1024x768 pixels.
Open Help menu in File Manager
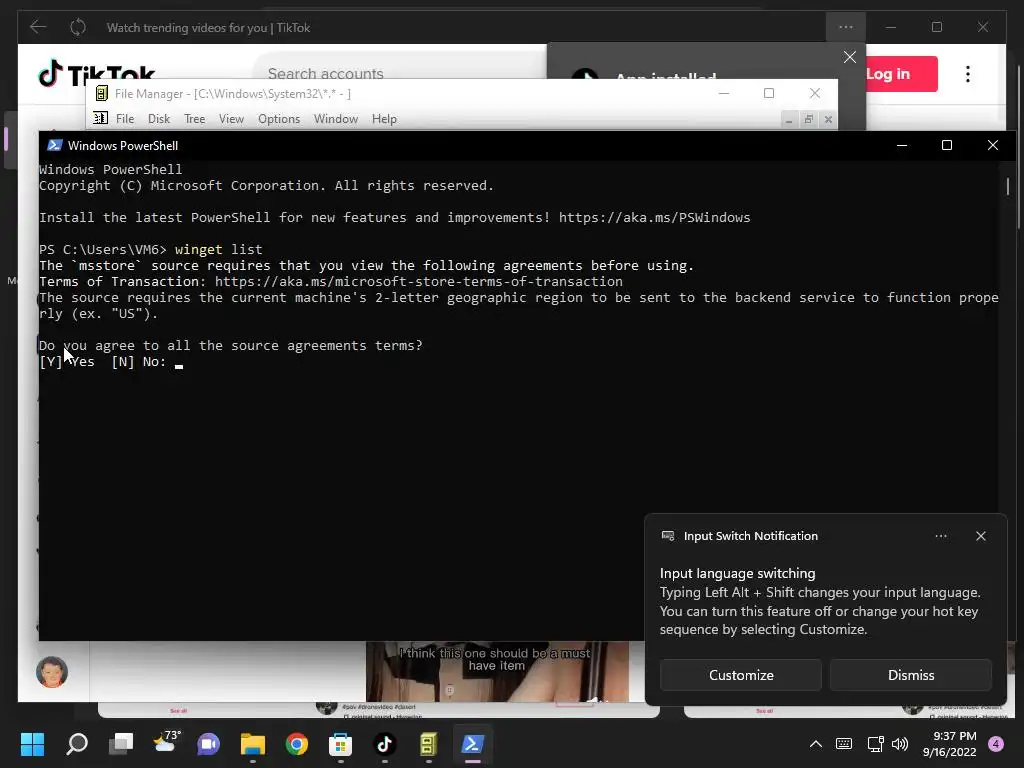click(x=384, y=119)
